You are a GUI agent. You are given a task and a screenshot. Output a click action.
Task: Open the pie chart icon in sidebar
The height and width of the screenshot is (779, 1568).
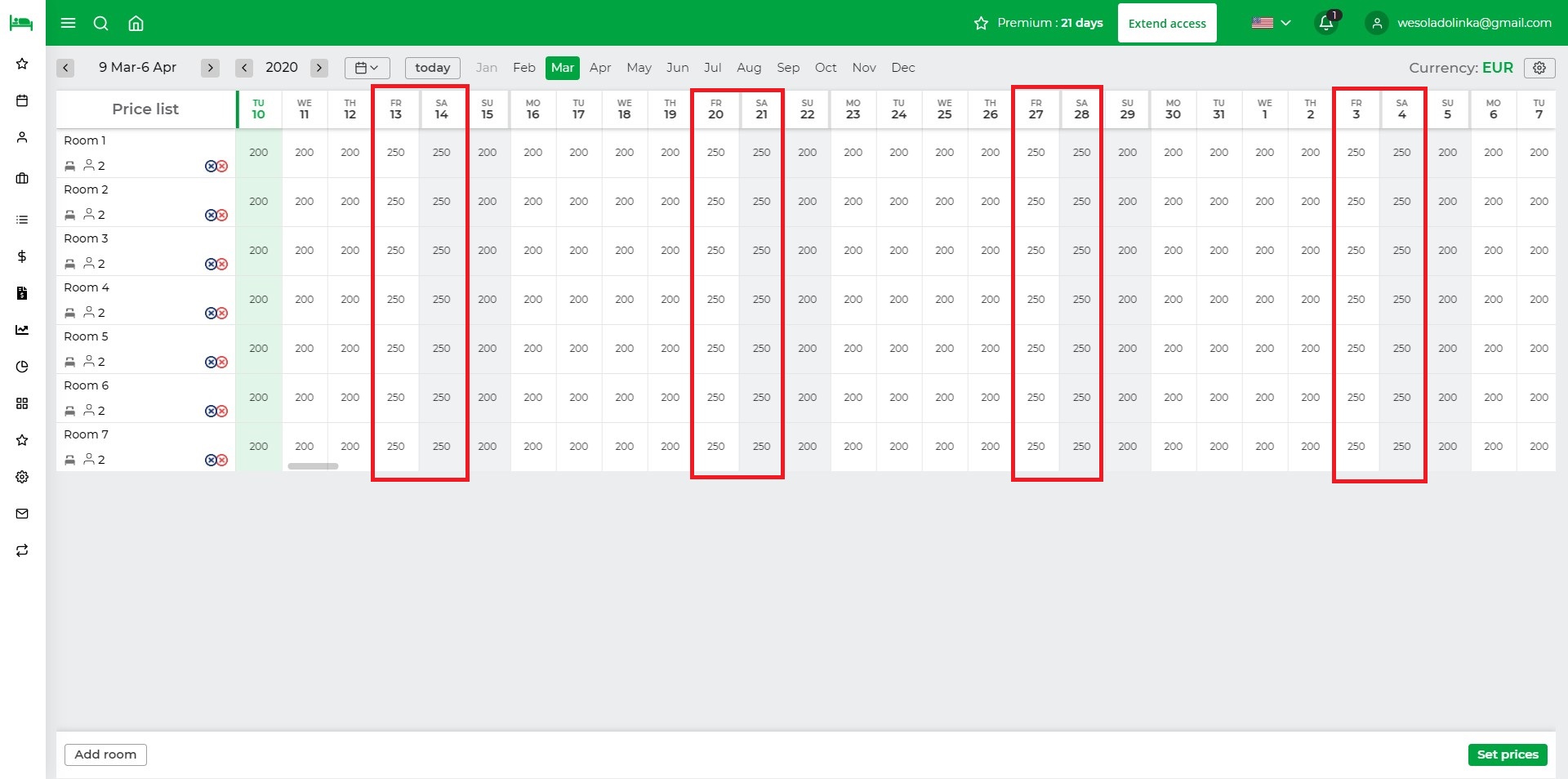coord(22,367)
